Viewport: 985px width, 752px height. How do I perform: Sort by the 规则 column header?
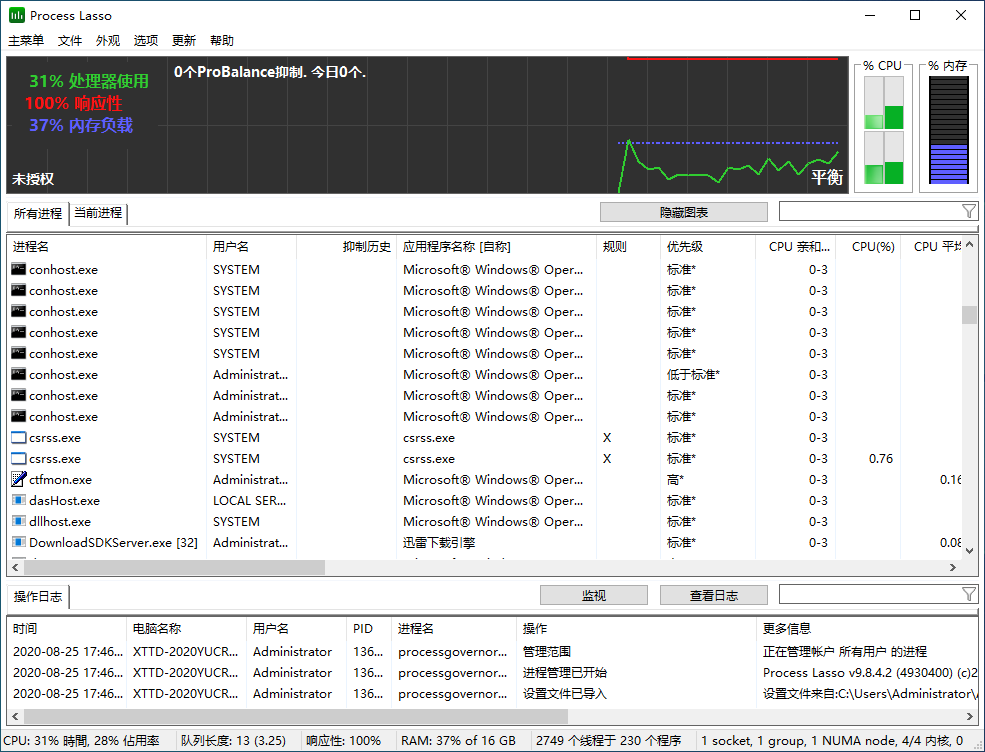pyautogui.click(x=628, y=247)
